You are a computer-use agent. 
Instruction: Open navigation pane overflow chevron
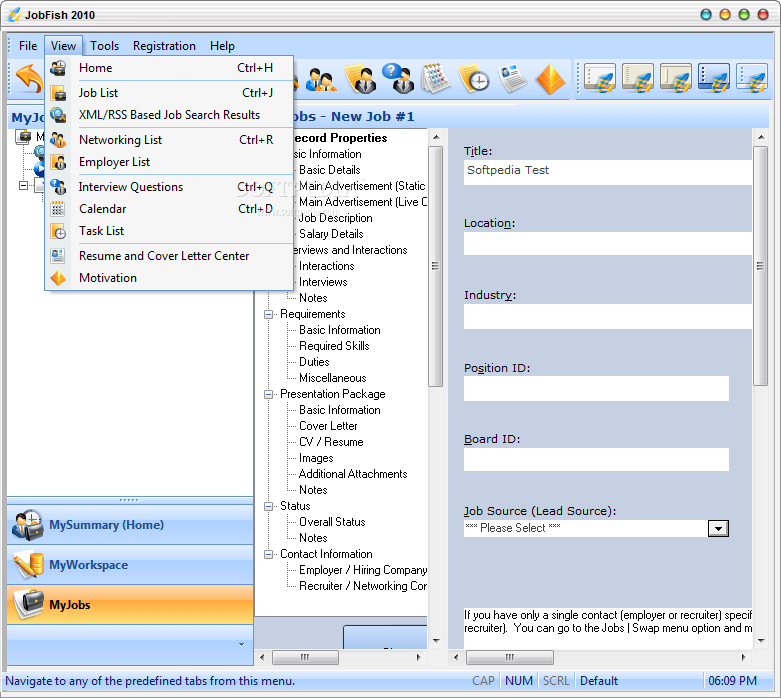[242, 644]
